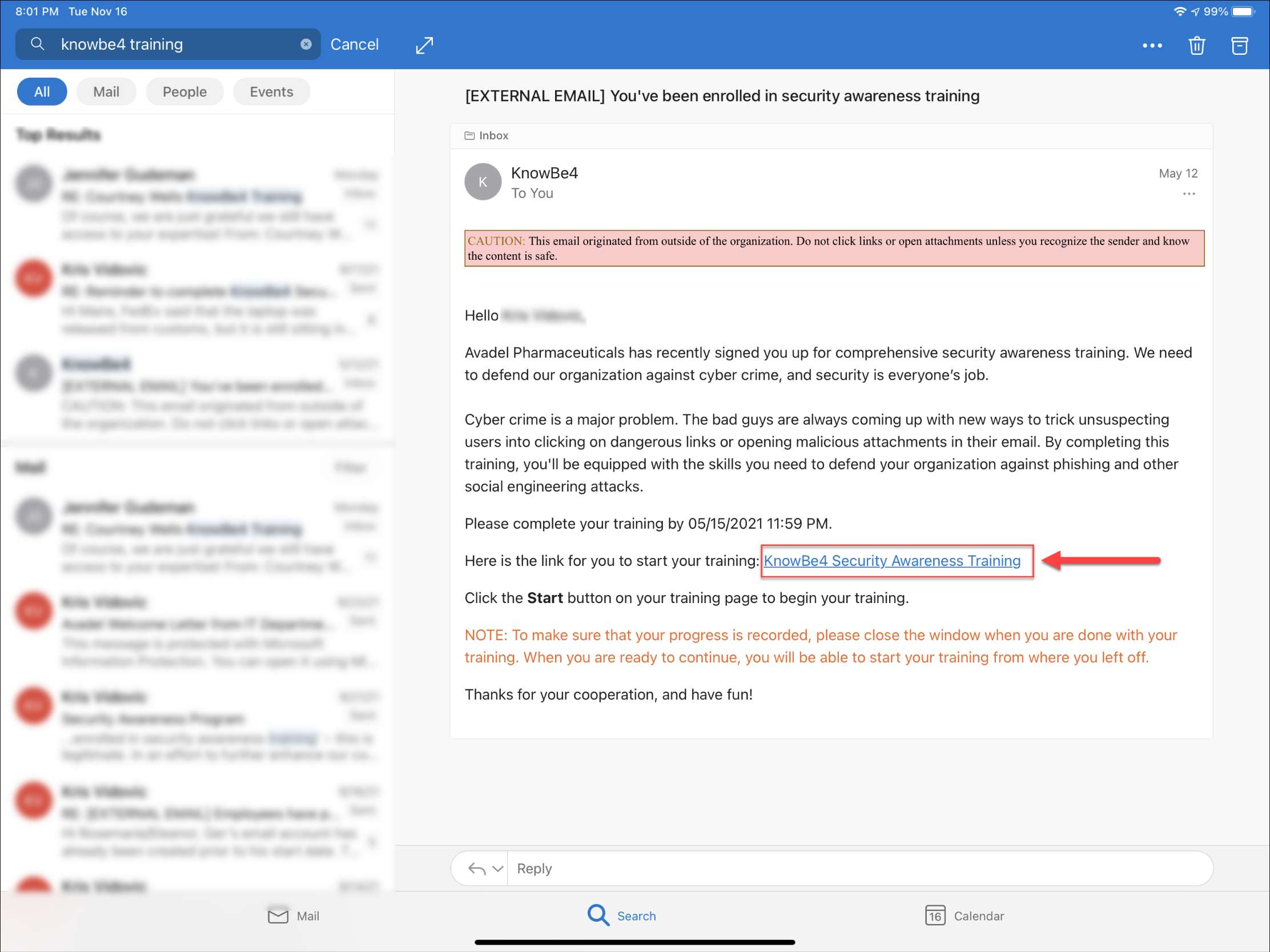Image resolution: width=1270 pixels, height=952 pixels.
Task: Click the reply arrow icon
Action: 477,868
